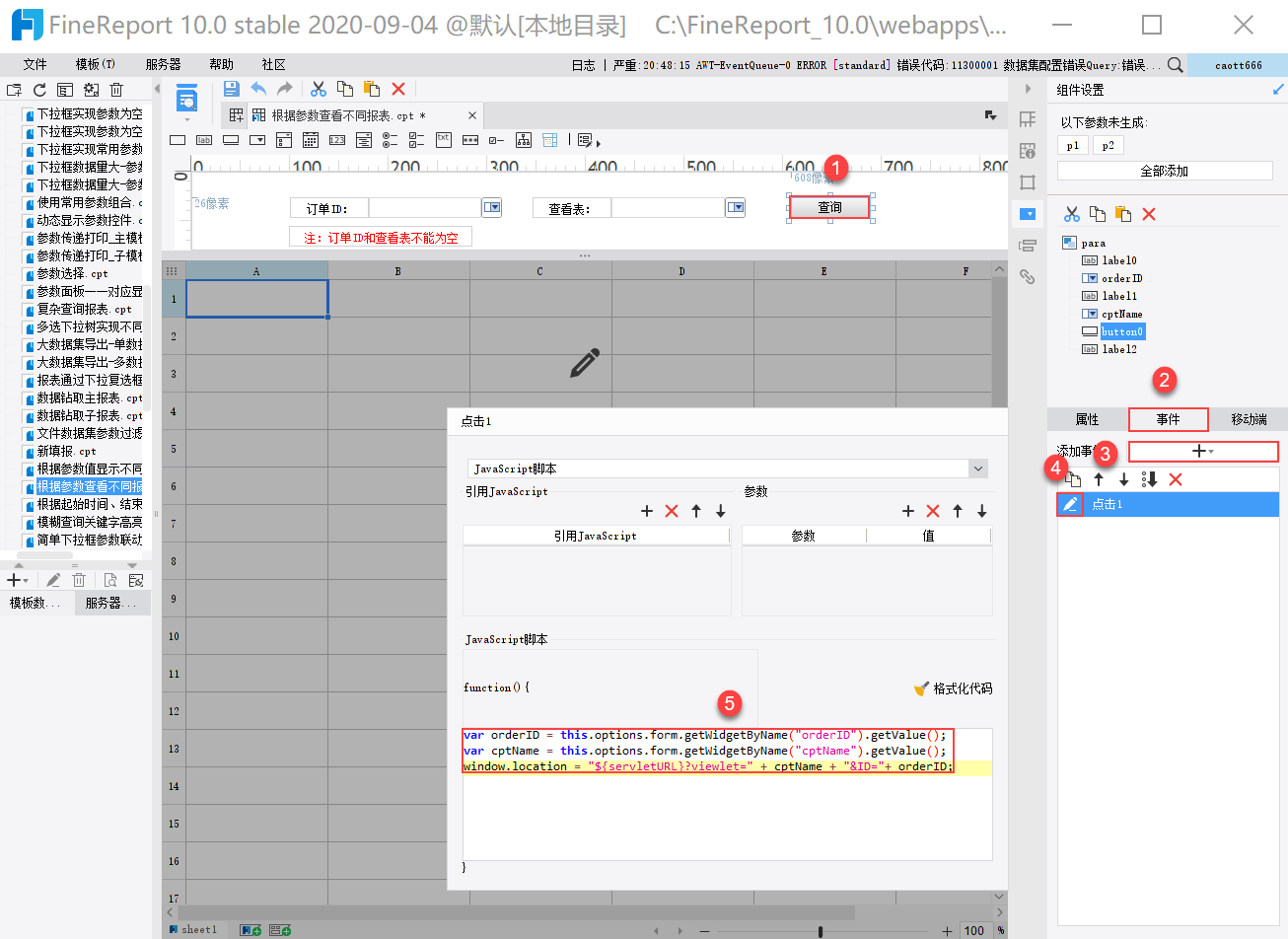The height and width of the screenshot is (939, 1288).
Task: Refresh the template file tree
Action: click(x=39, y=90)
